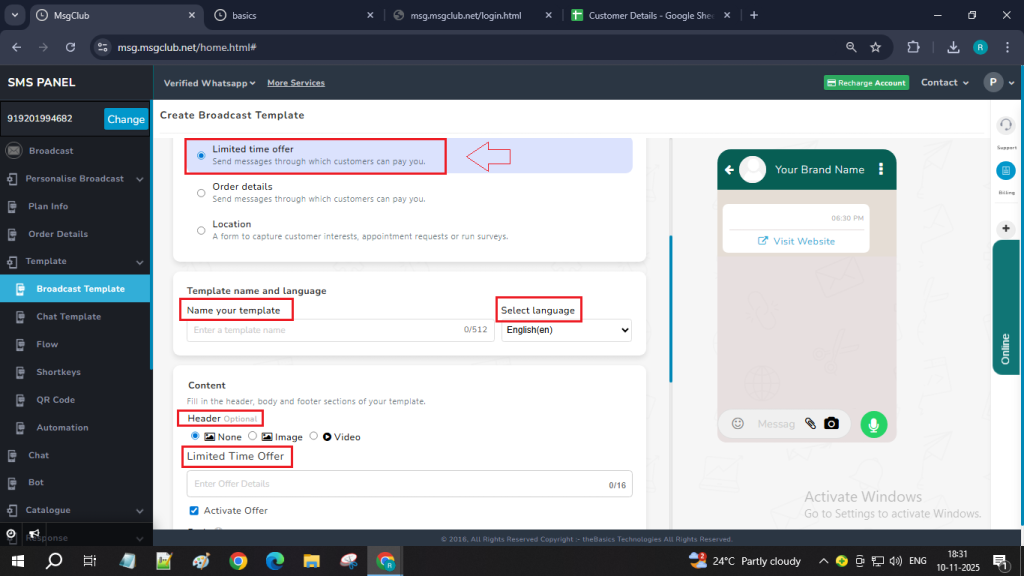Uncheck the Activate Offer checkbox

[x=194, y=511]
